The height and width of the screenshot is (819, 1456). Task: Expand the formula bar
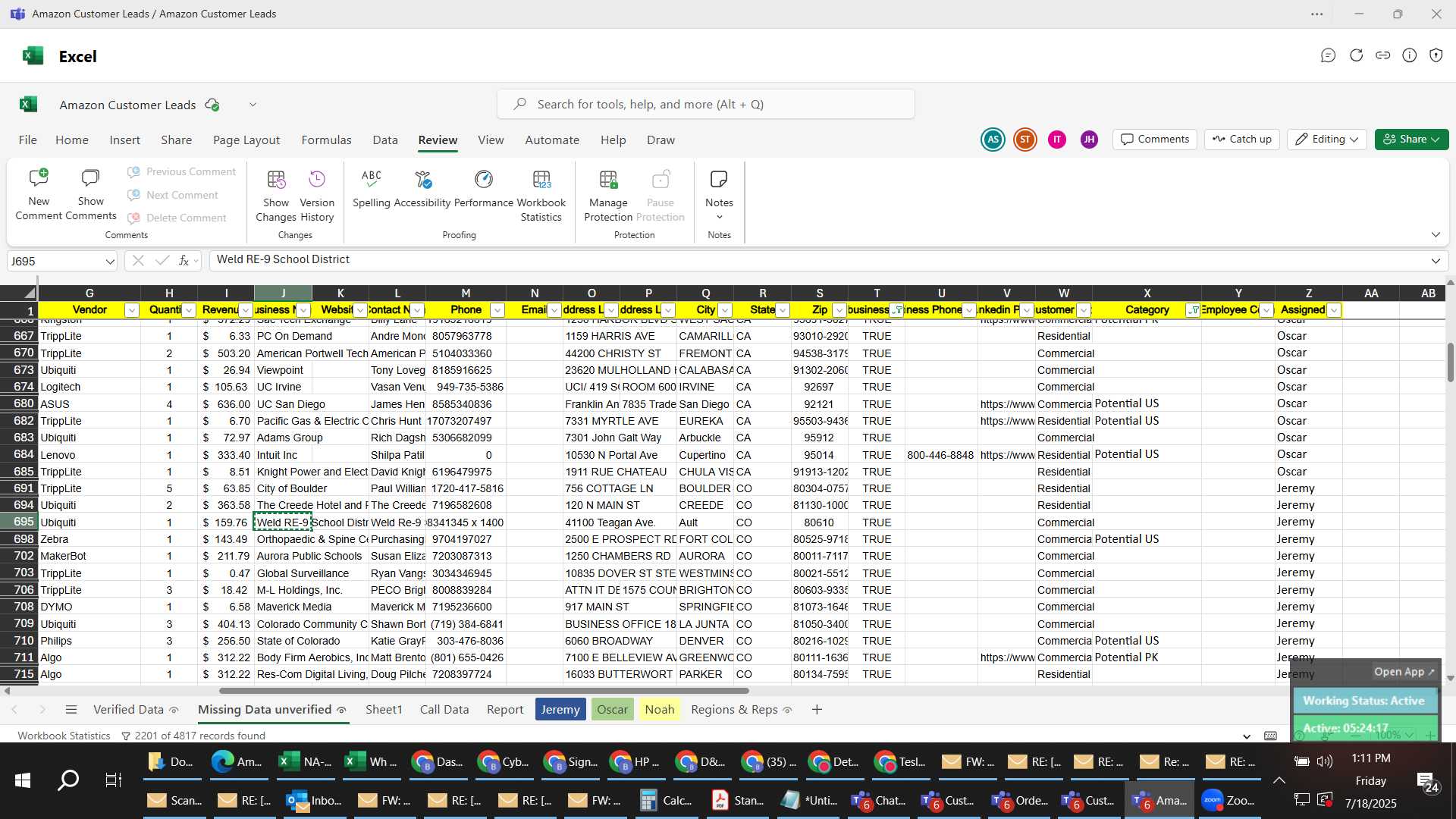tap(1436, 261)
